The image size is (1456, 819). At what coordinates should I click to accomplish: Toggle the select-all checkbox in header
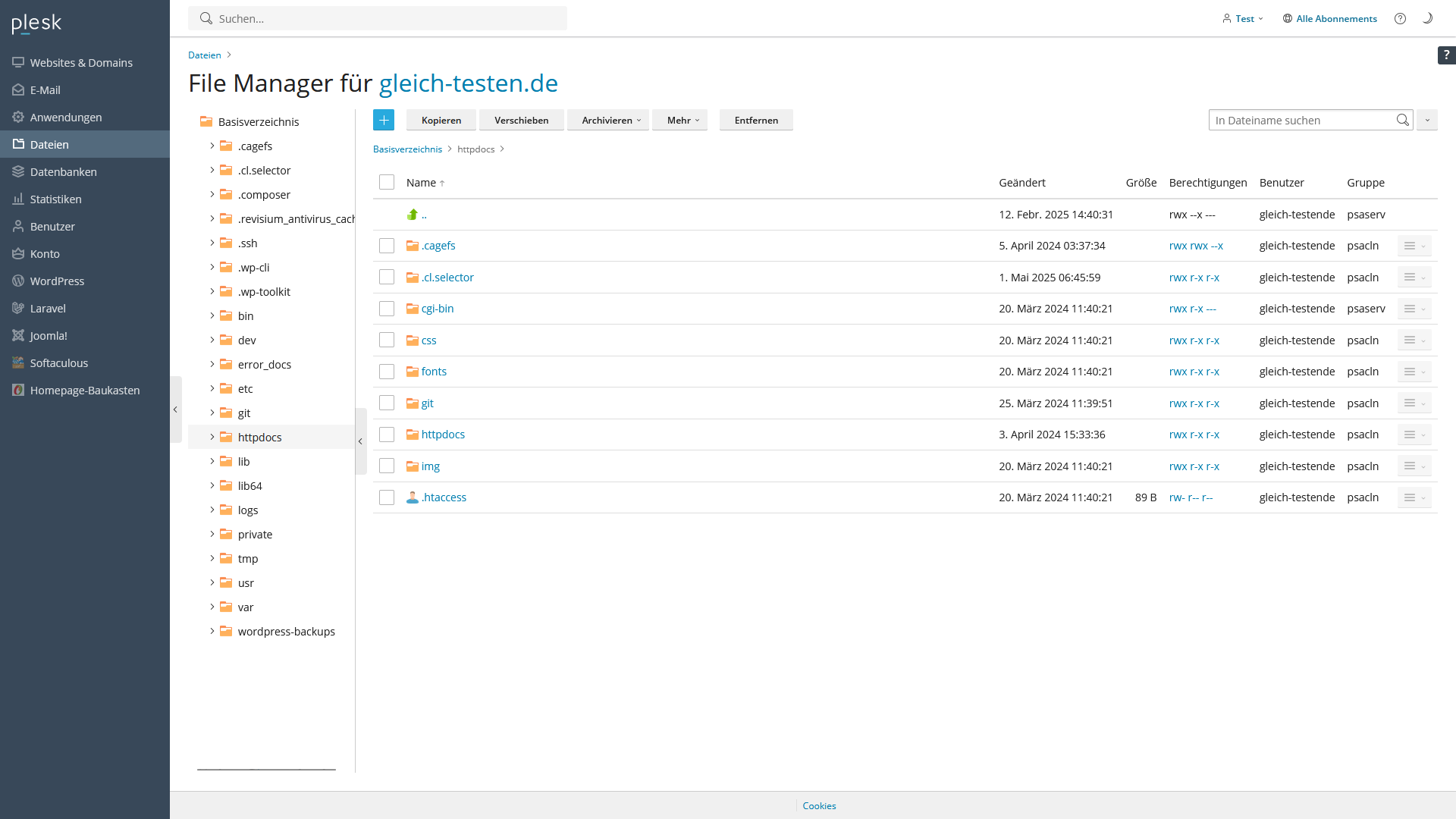tap(387, 182)
